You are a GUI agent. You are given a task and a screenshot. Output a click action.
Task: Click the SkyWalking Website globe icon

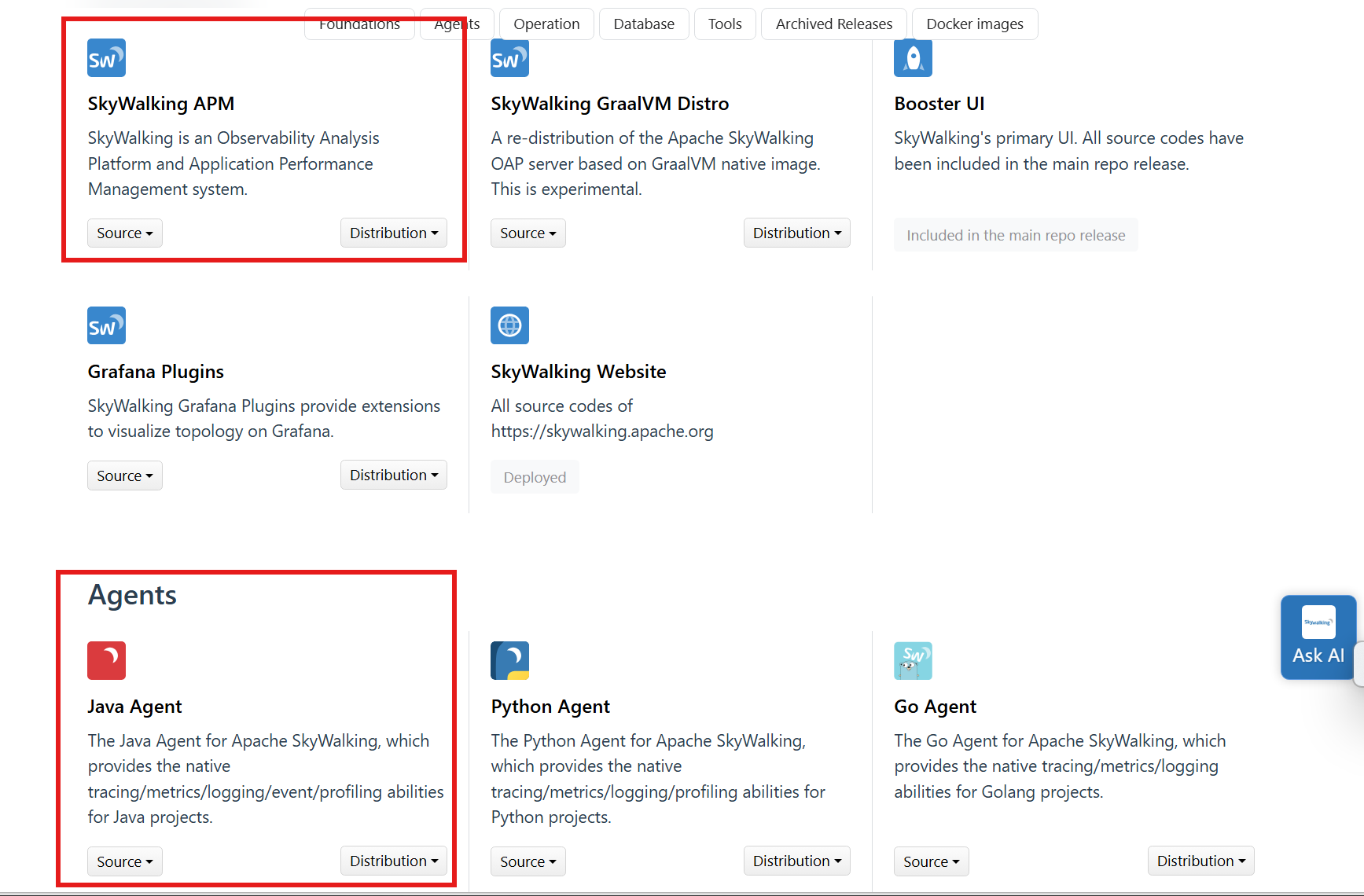509,325
